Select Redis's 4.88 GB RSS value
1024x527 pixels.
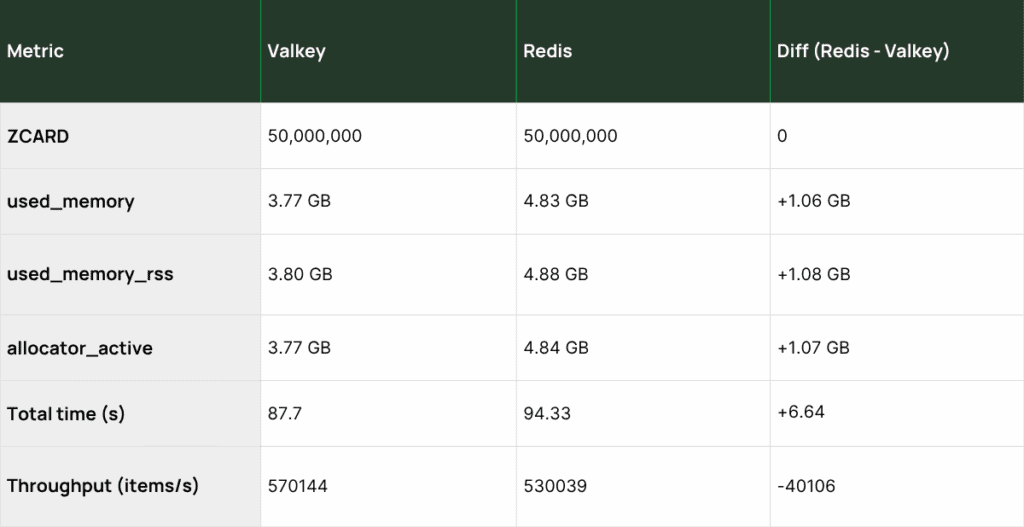pyautogui.click(x=556, y=274)
